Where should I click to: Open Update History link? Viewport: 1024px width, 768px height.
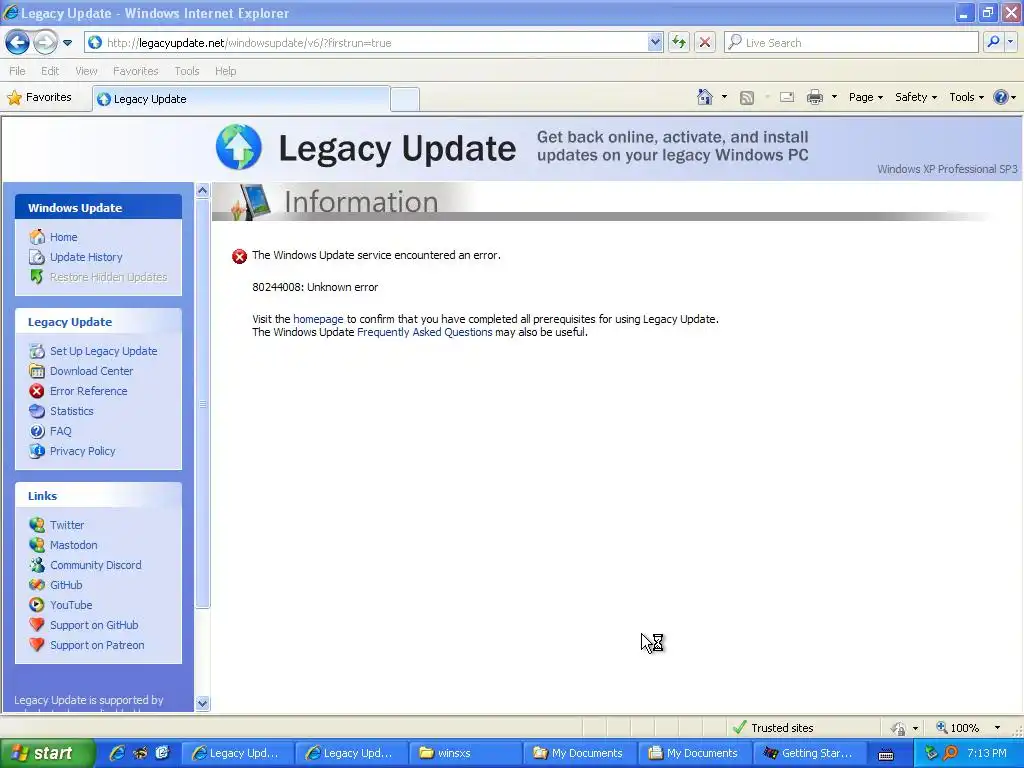pyautogui.click(x=86, y=257)
